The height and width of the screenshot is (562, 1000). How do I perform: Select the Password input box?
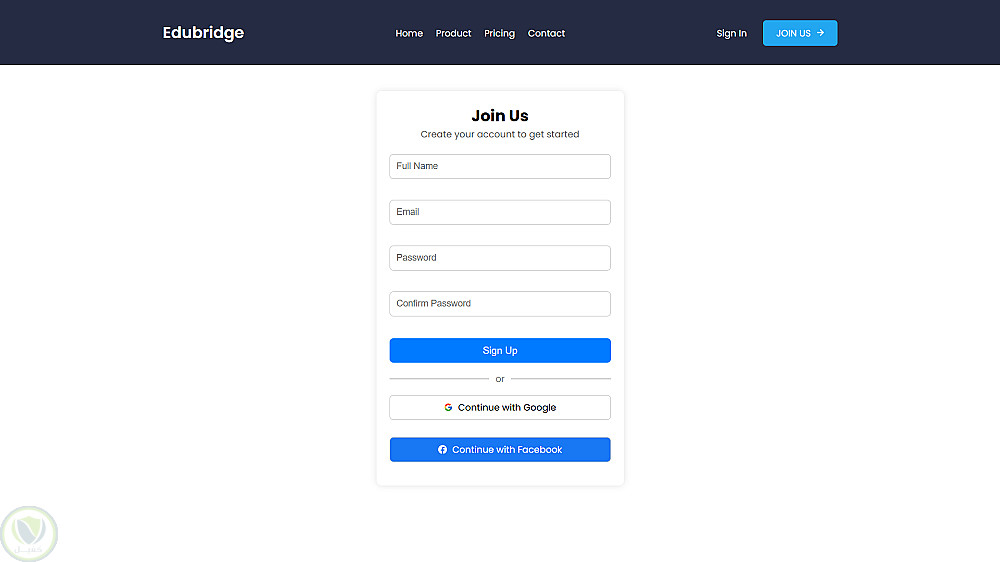(500, 258)
